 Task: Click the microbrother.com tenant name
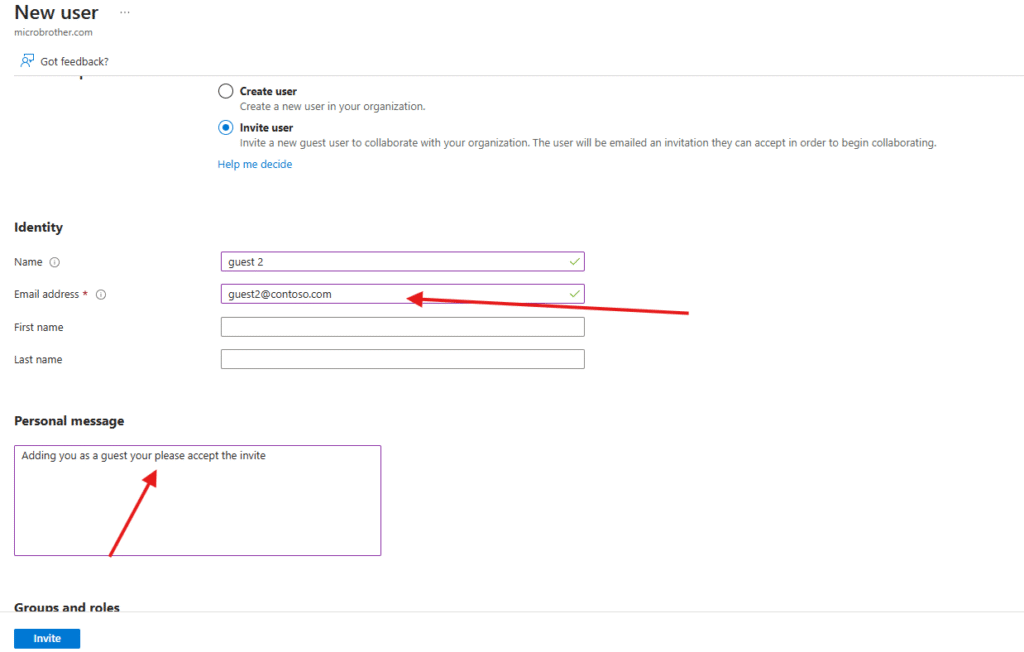[x=53, y=32]
